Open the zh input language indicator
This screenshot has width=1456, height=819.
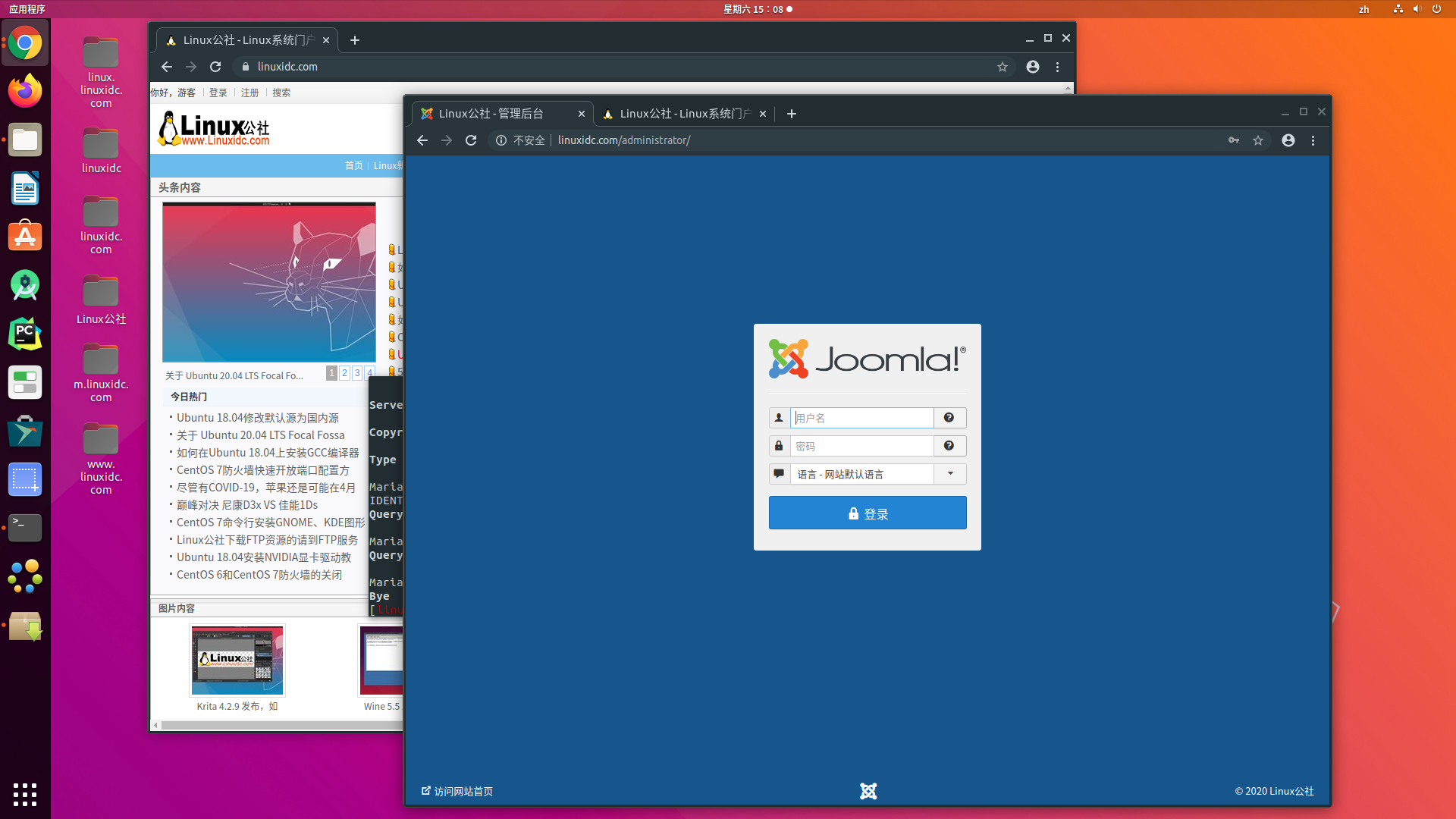1364,9
